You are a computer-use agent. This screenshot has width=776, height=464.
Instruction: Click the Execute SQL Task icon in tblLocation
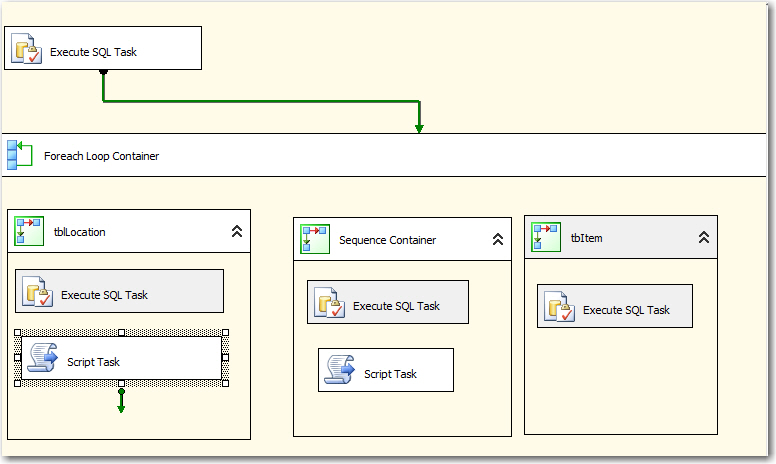[x=38, y=291]
